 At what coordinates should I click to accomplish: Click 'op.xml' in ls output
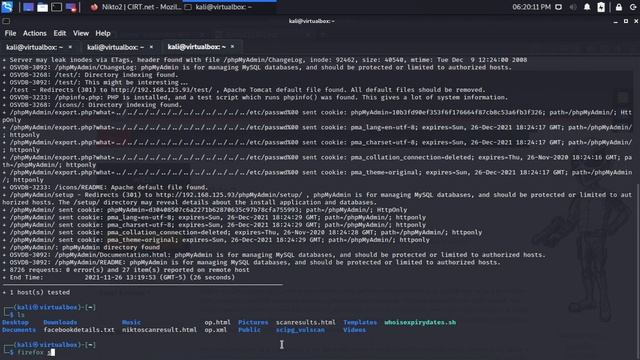[x=216, y=330]
